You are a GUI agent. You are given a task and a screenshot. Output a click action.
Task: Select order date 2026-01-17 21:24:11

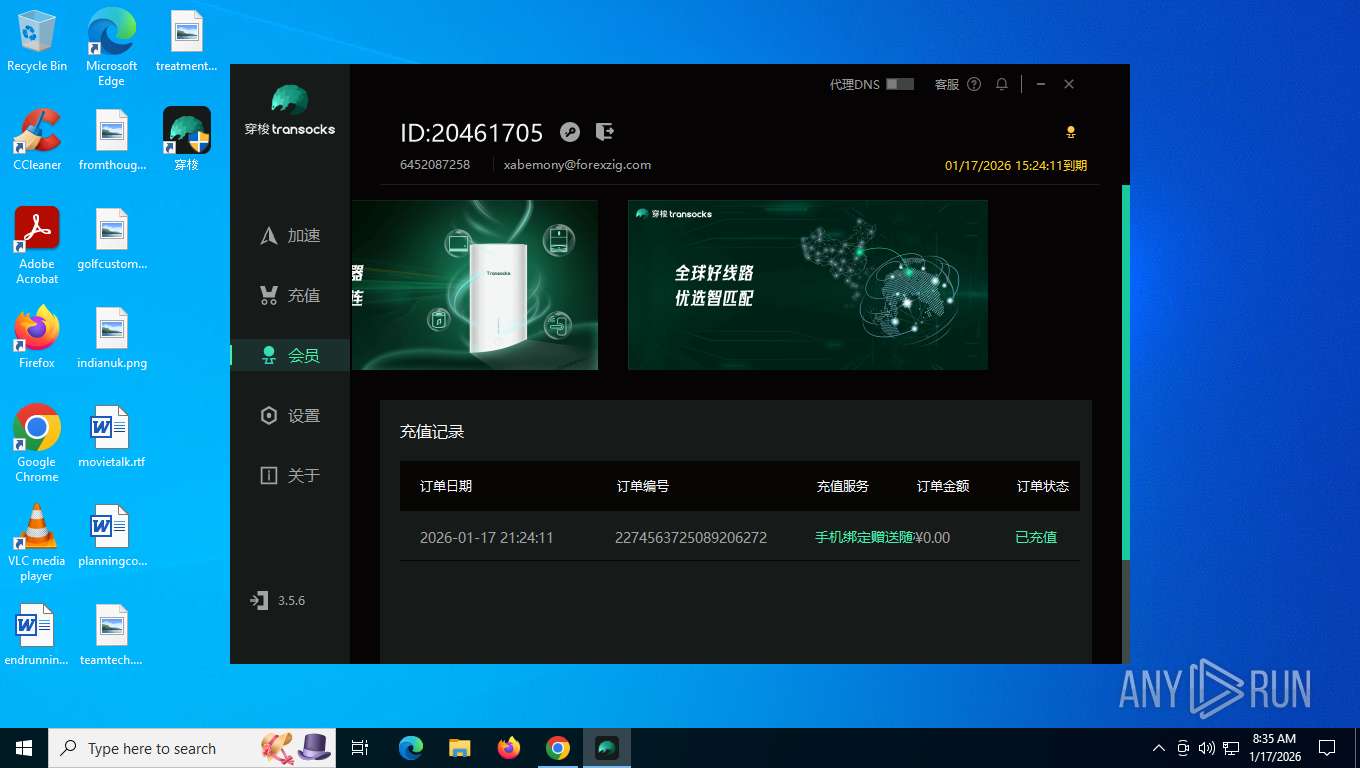click(487, 537)
